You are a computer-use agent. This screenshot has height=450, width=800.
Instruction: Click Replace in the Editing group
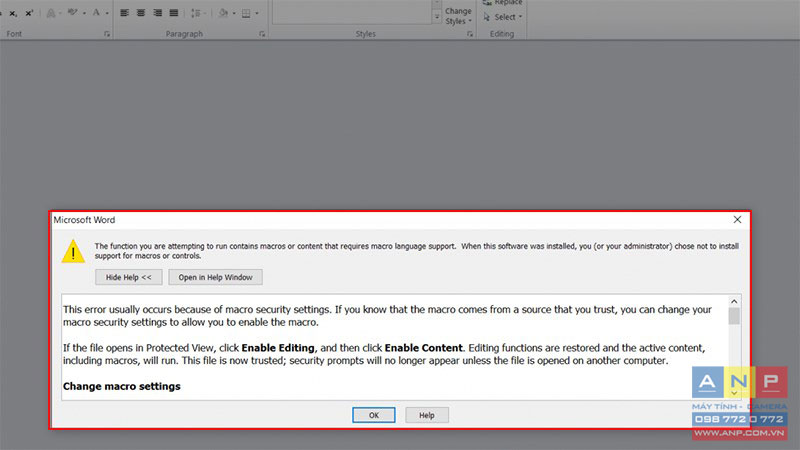point(503,3)
